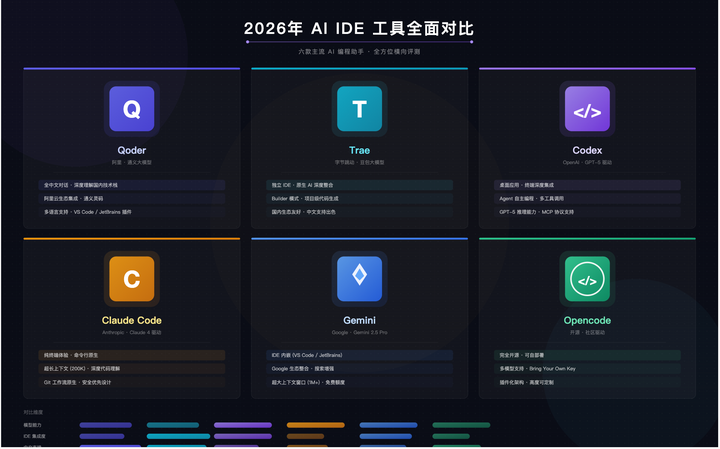Screen dimensions: 720x449
Task: Click Trae's '独立 IDE' feature row
Action: pyautogui.click(x=360, y=185)
